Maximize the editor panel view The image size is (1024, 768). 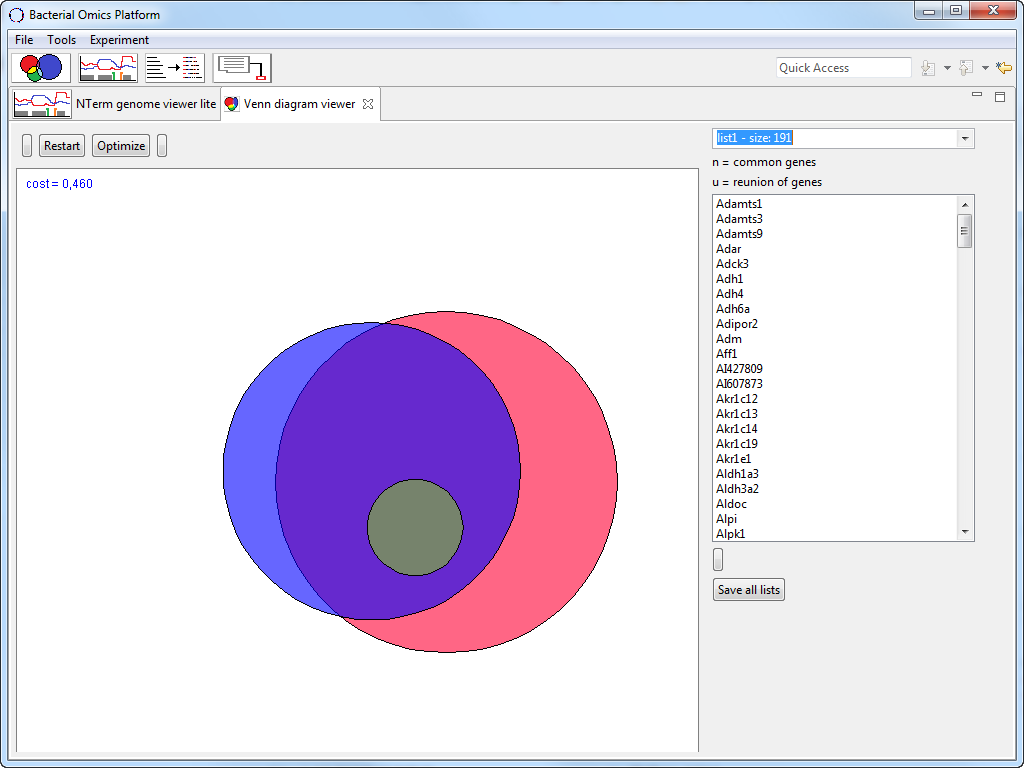pos(999,96)
